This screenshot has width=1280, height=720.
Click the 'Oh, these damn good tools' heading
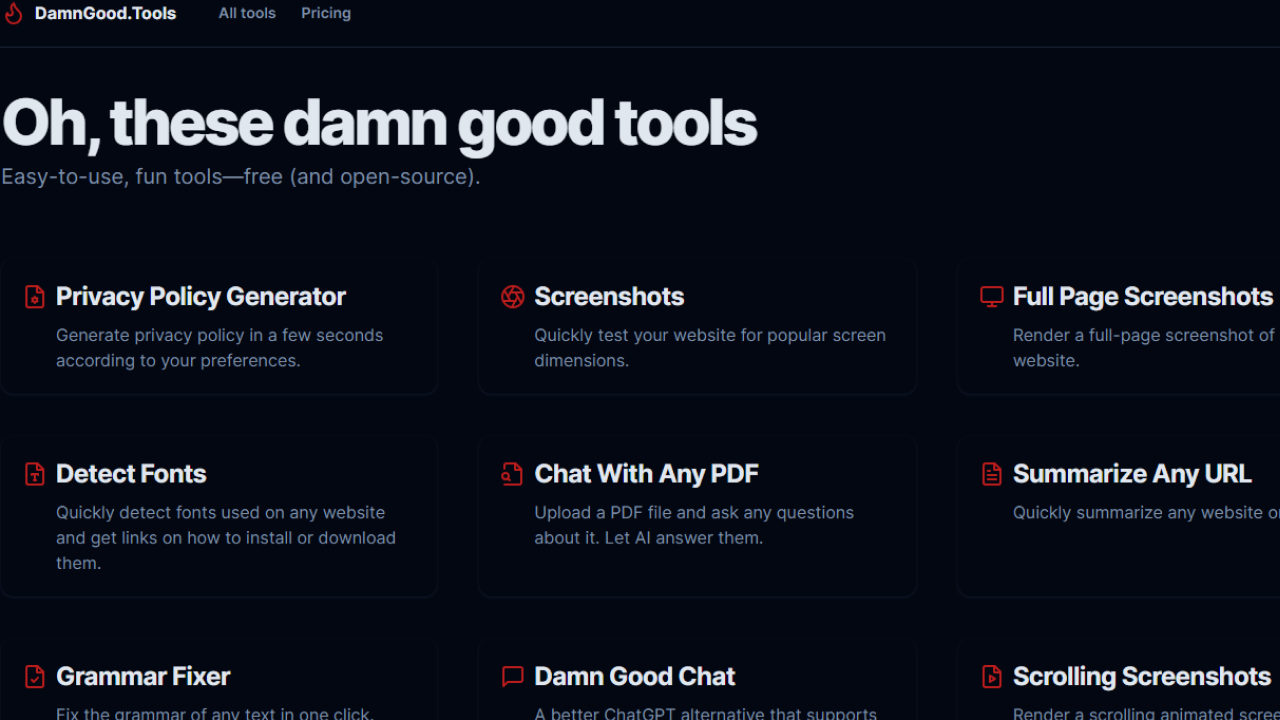(x=380, y=124)
